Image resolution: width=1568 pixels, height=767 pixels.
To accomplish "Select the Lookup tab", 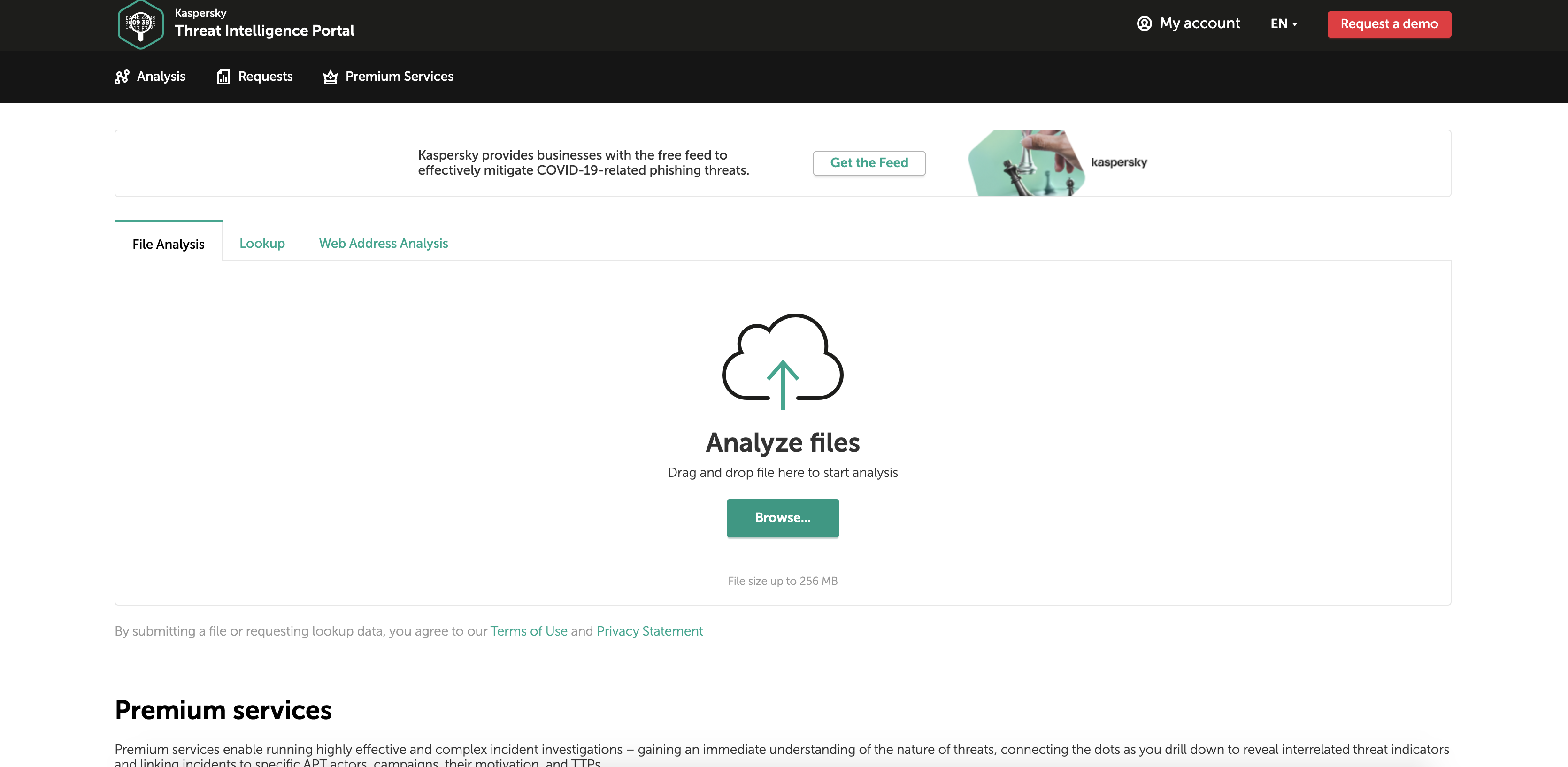I will (261, 242).
